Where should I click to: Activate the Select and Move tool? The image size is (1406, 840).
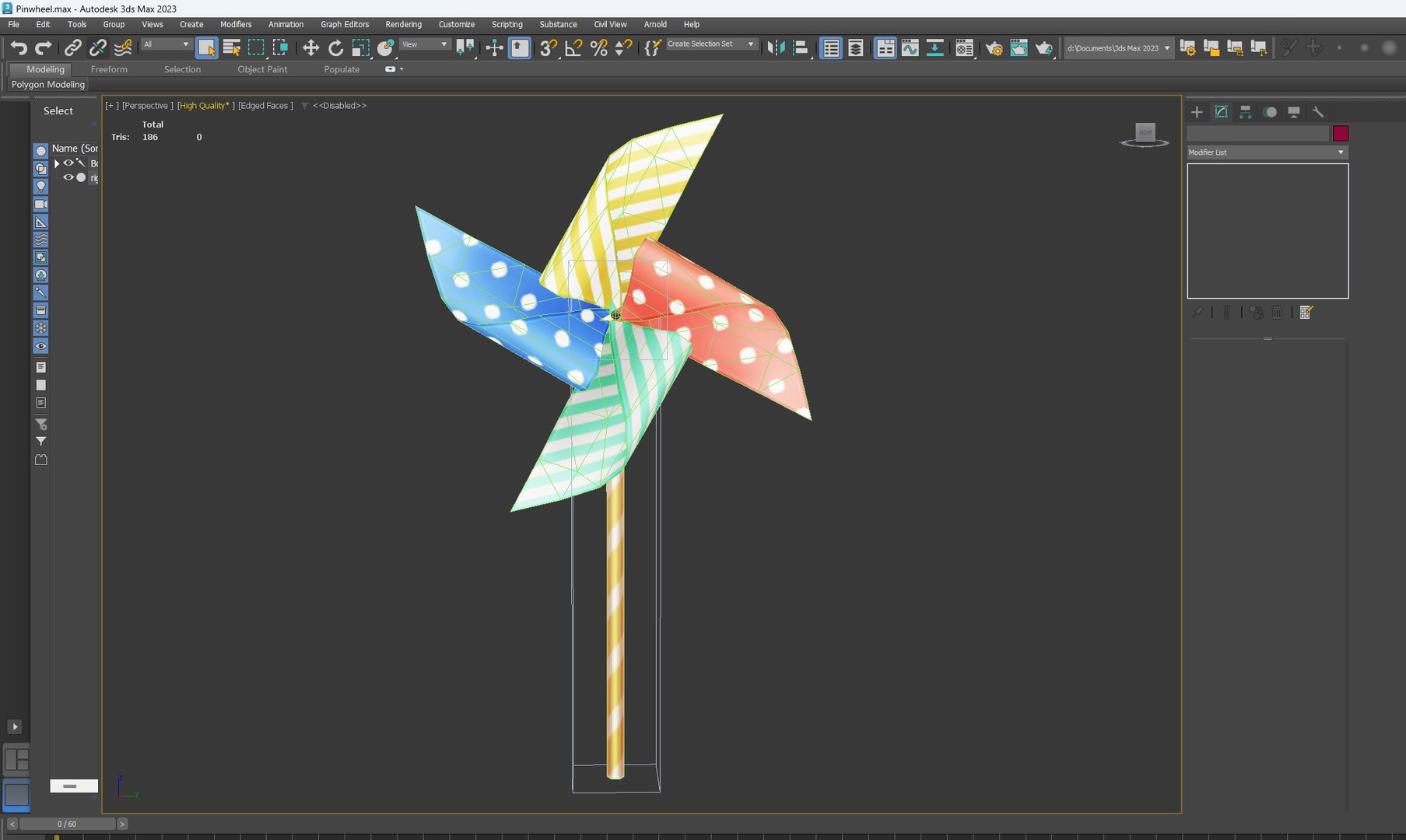(310, 48)
